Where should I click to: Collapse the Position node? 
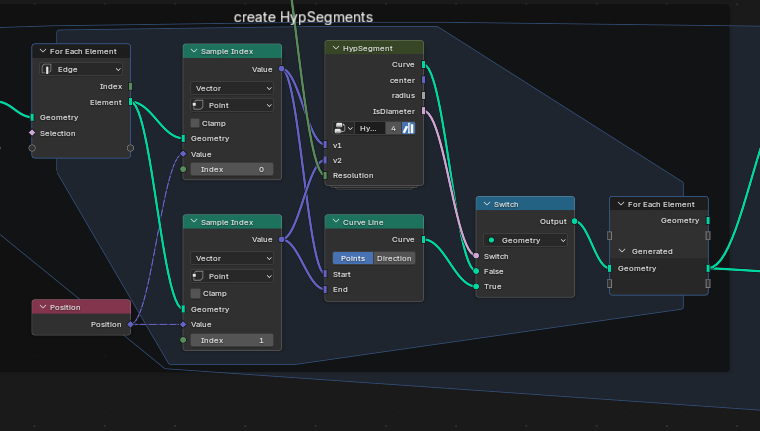tap(43, 307)
